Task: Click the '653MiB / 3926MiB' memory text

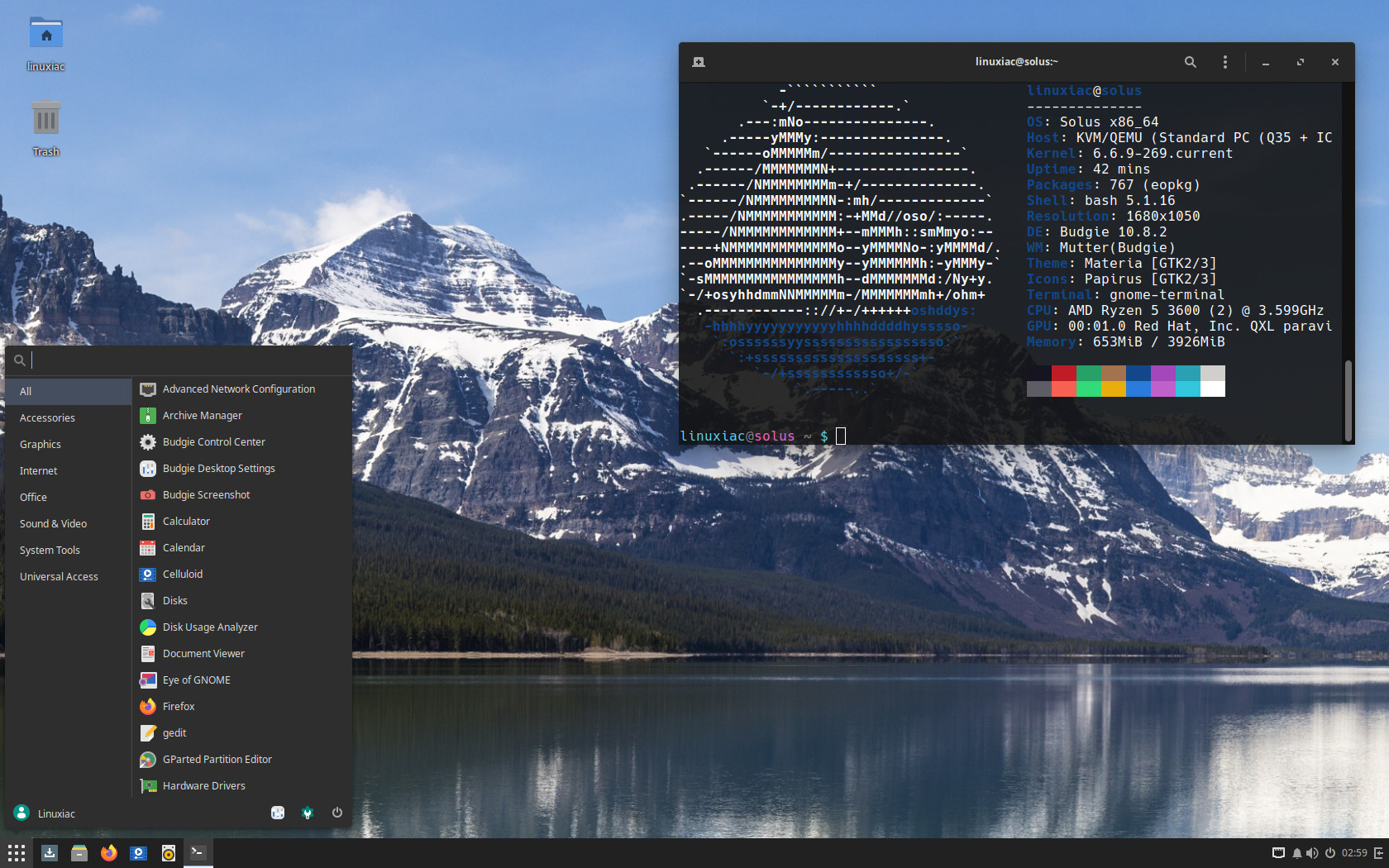Action: tap(1158, 342)
